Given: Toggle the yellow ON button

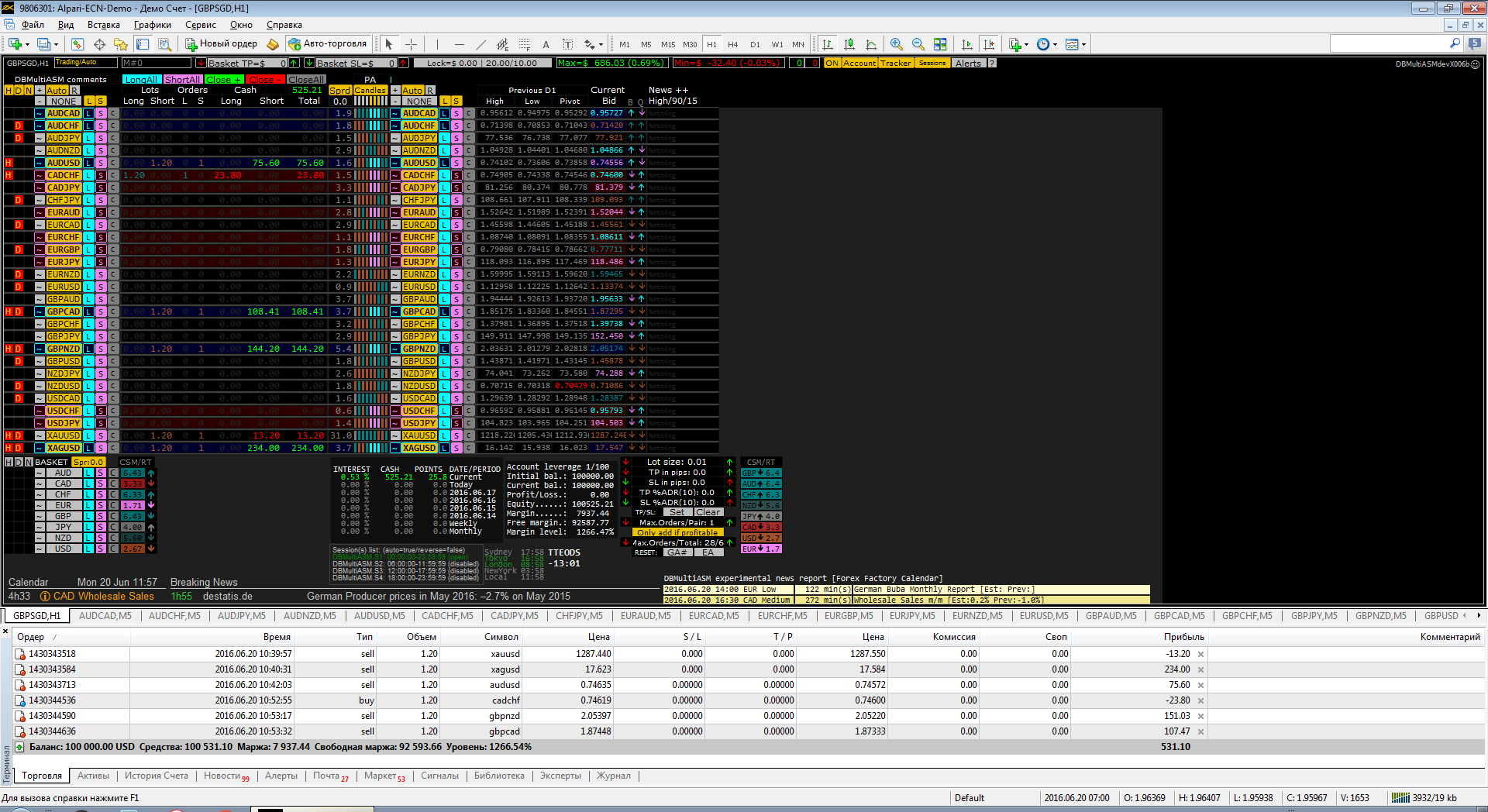Looking at the screenshot, I should (x=832, y=63).
